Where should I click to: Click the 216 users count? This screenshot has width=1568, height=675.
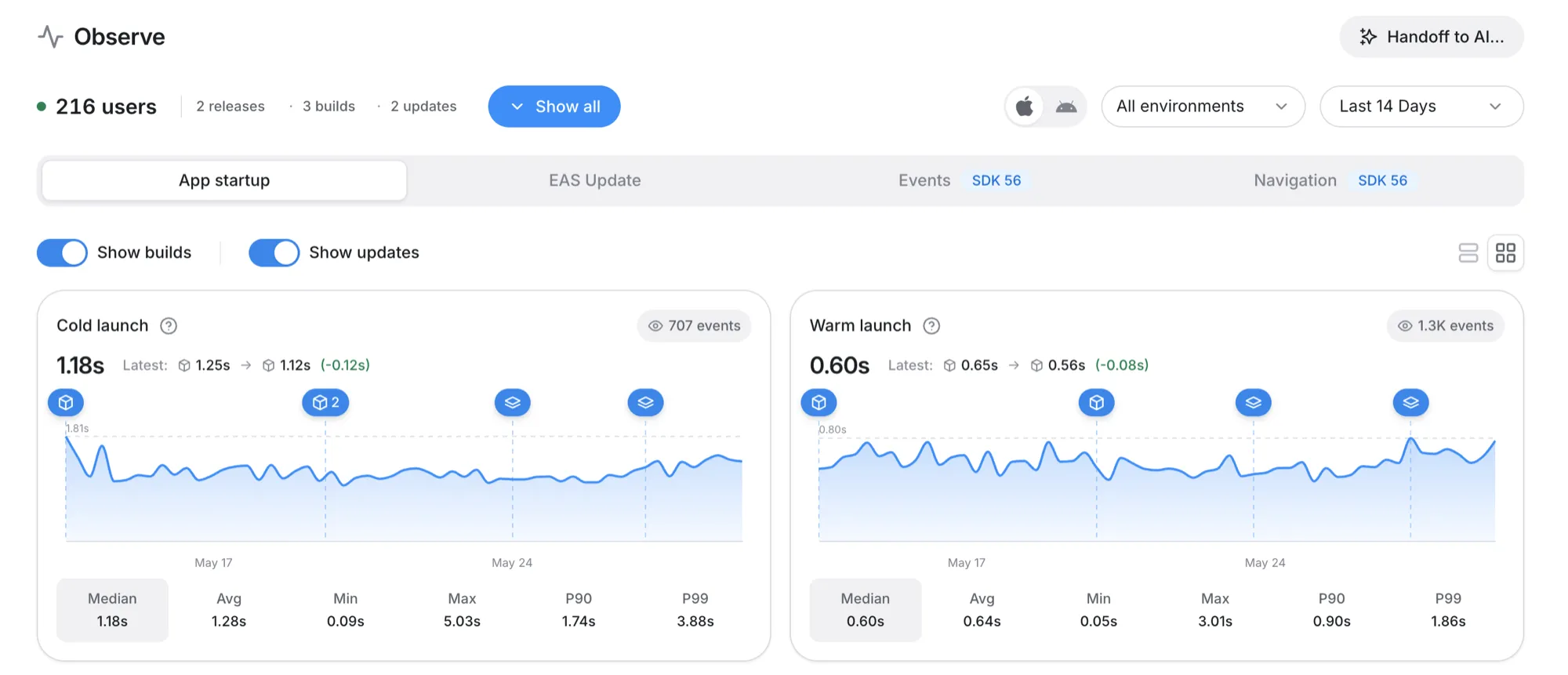coord(106,107)
